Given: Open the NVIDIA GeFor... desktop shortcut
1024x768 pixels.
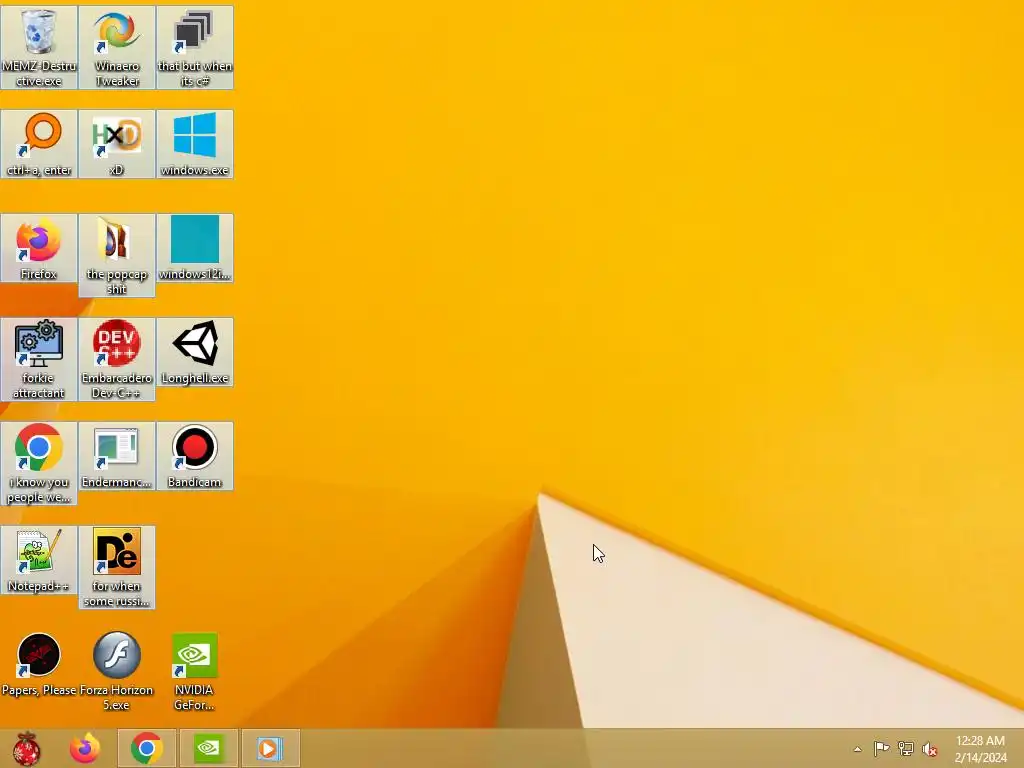Looking at the screenshot, I should (x=195, y=671).
